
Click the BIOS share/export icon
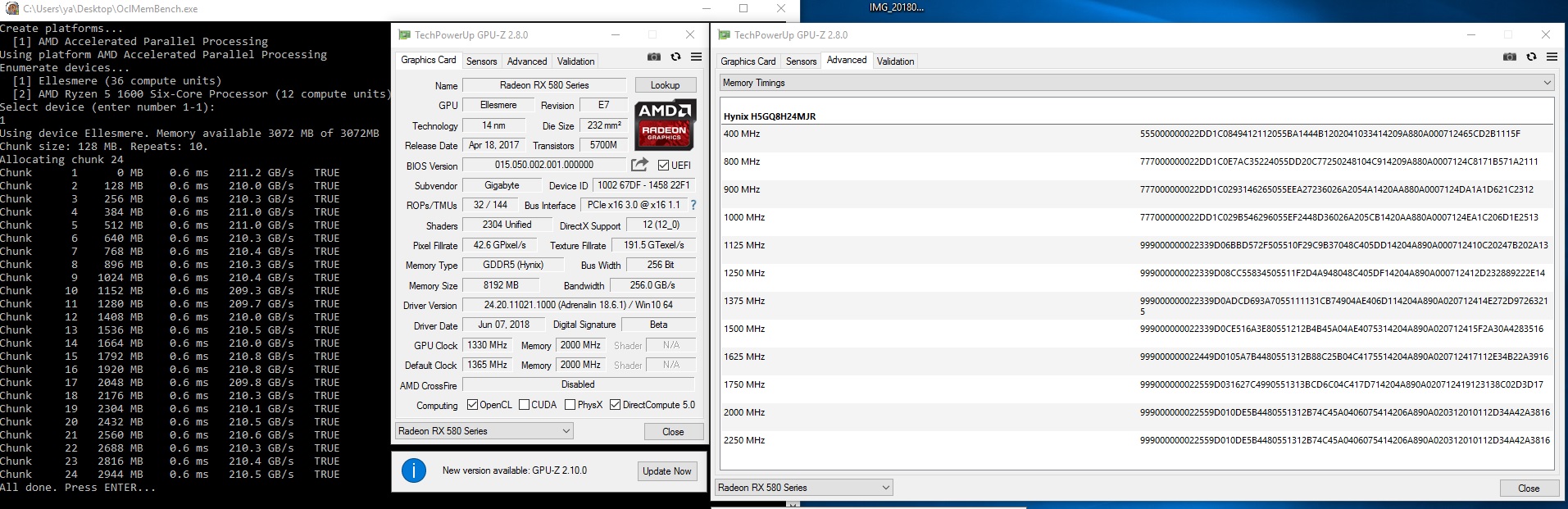click(639, 165)
